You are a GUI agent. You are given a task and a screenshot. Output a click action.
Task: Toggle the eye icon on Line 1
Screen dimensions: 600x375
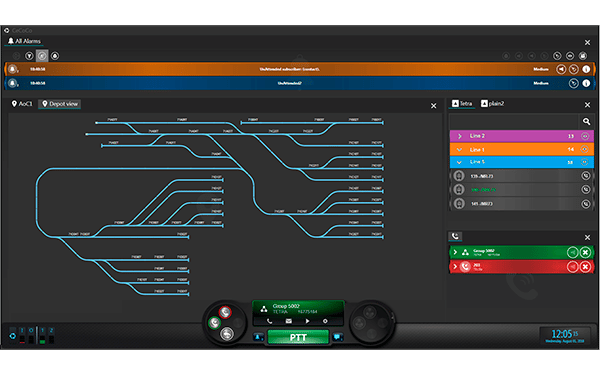click(584, 149)
